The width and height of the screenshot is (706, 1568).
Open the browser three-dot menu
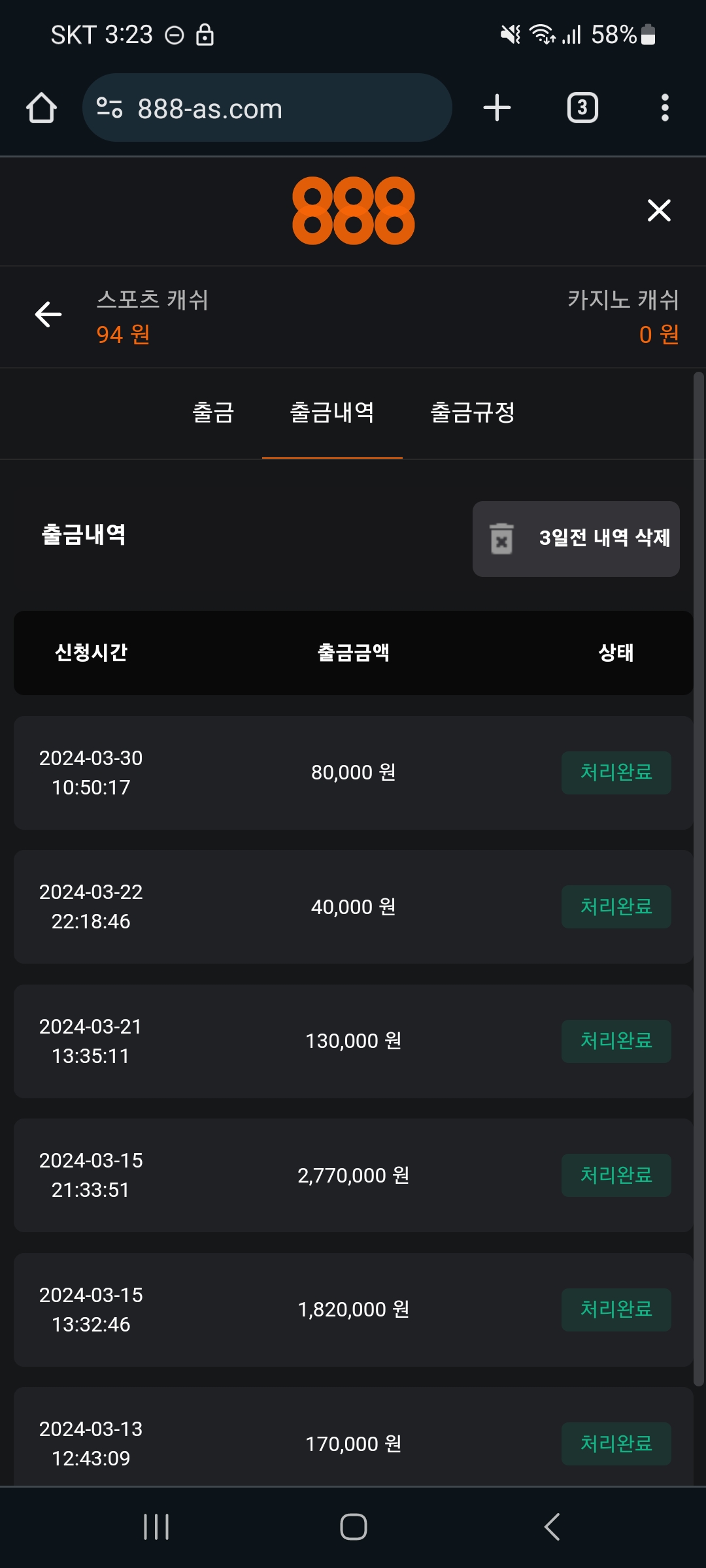pyautogui.click(x=665, y=108)
